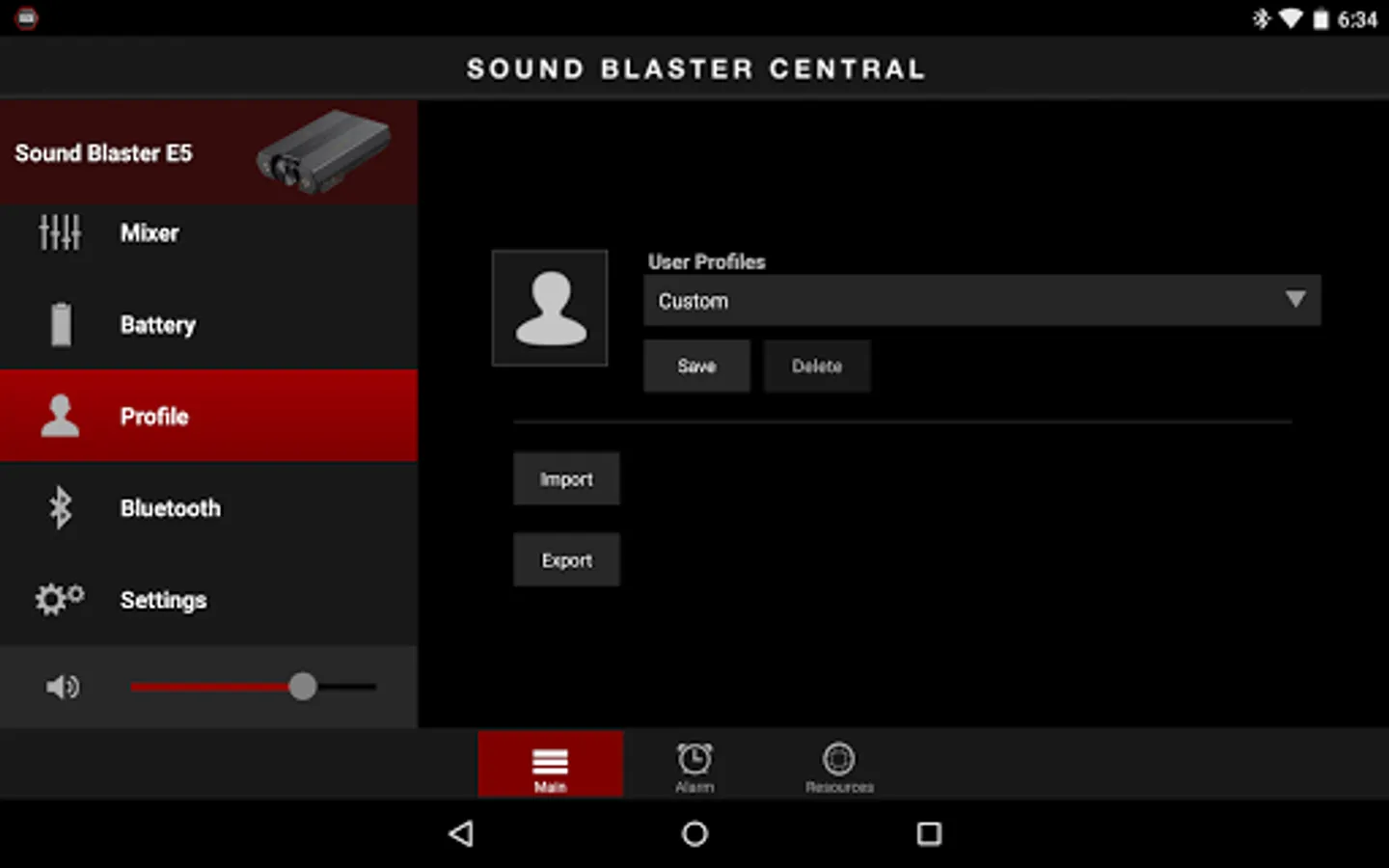Export the profile

tap(566, 559)
